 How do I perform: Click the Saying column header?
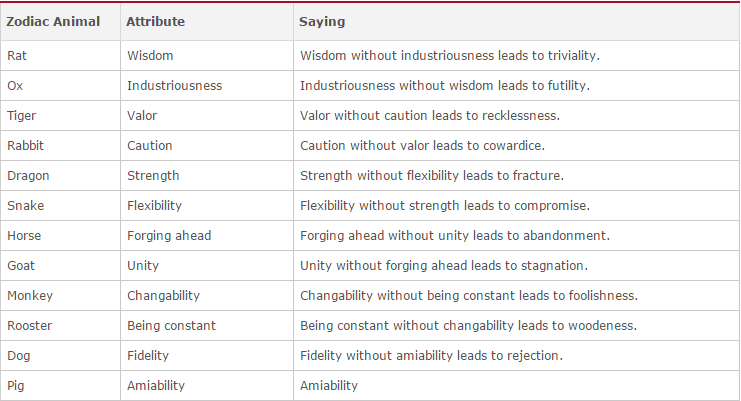point(323,21)
